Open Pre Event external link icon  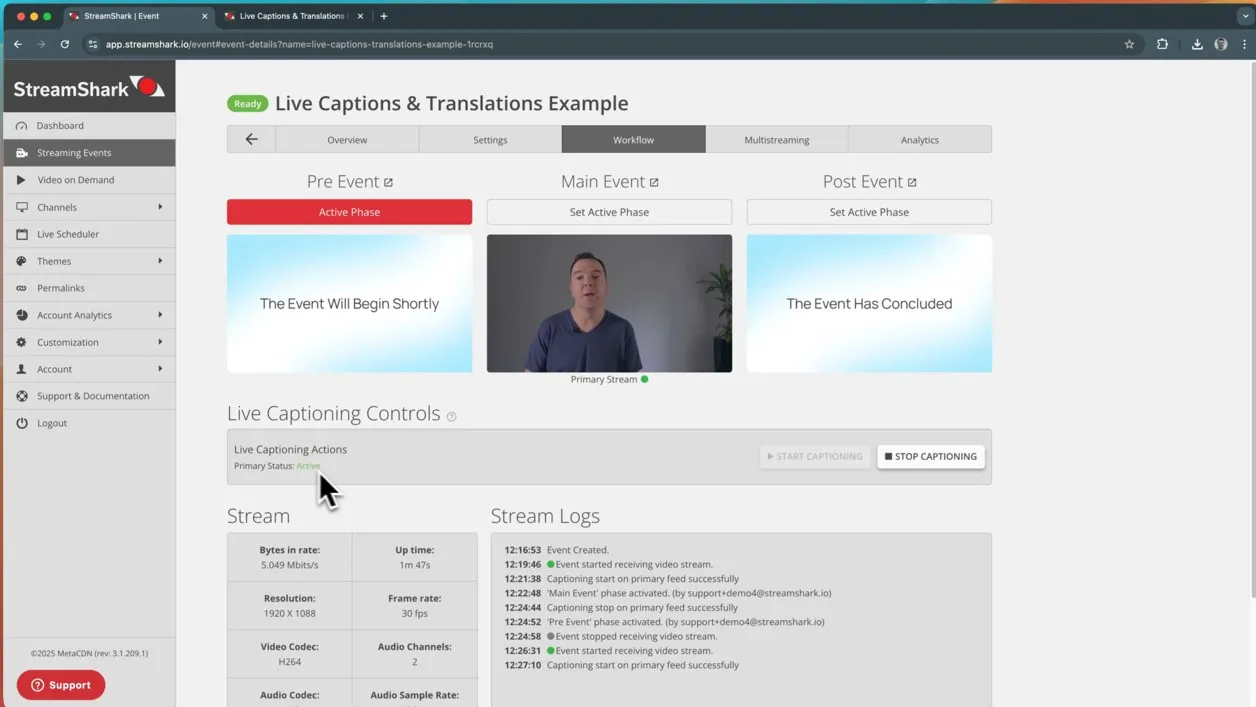tap(389, 182)
